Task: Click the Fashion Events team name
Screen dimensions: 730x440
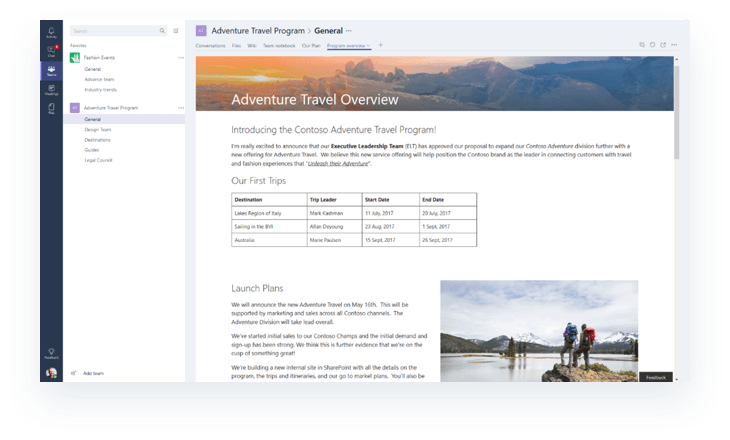Action: click(99, 57)
